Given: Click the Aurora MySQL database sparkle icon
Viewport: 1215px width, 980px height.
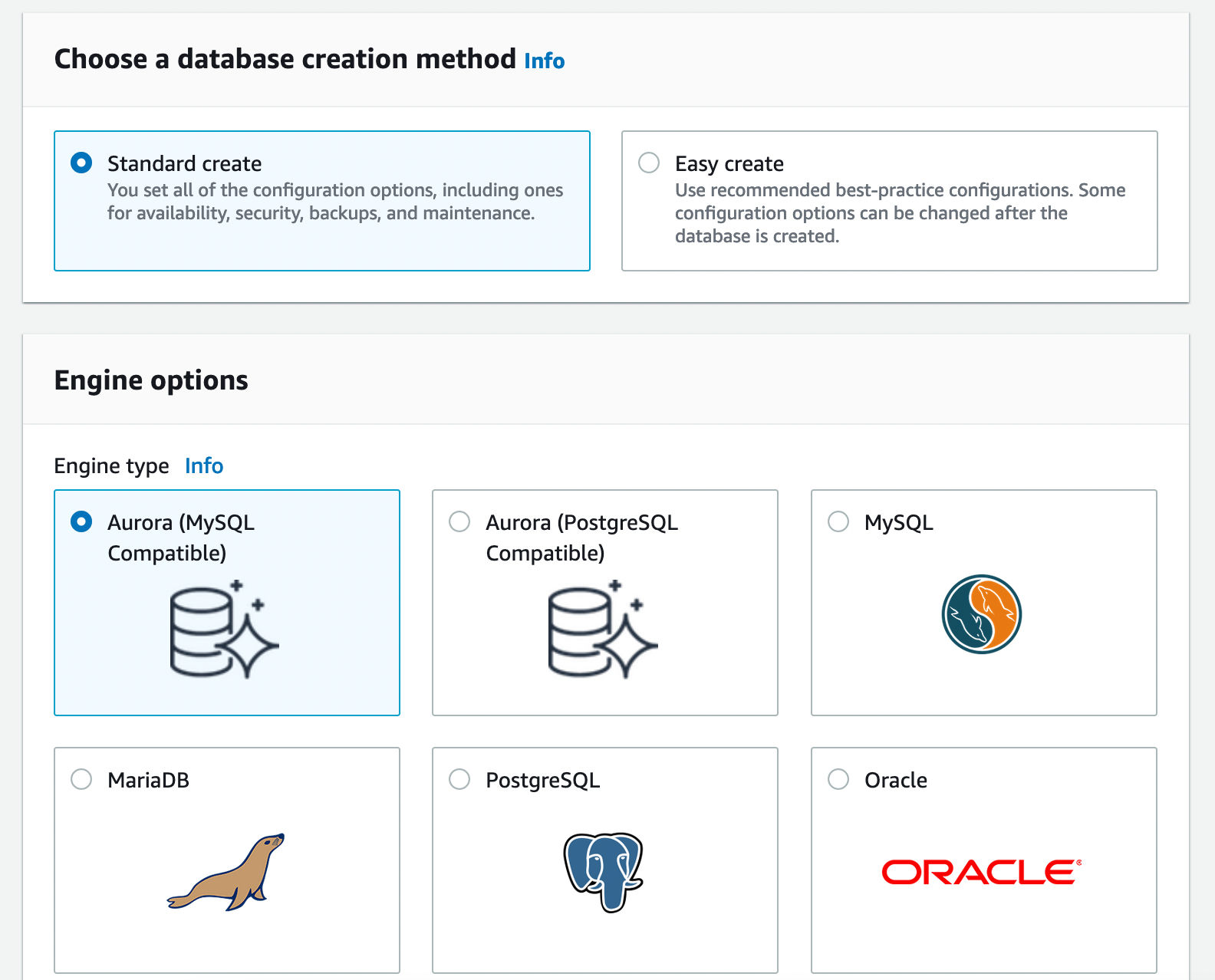Looking at the screenshot, I should tap(224, 629).
